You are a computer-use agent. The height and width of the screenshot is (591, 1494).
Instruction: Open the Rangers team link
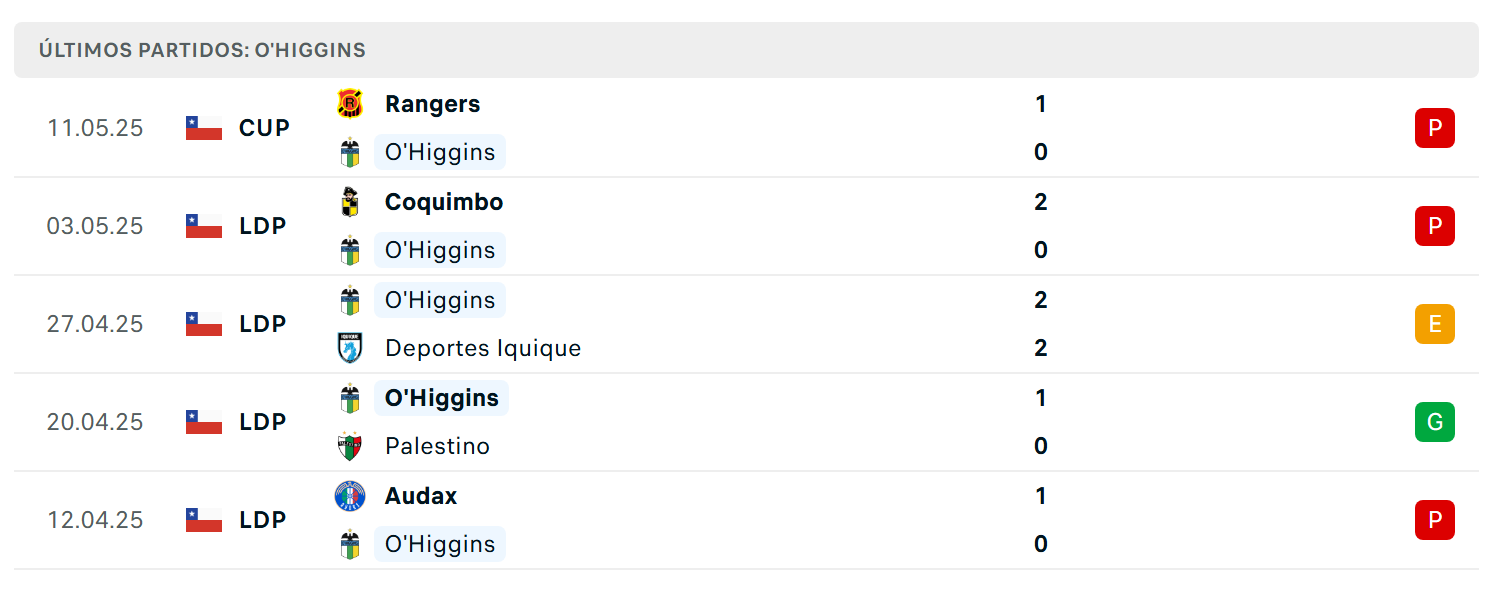(x=432, y=104)
